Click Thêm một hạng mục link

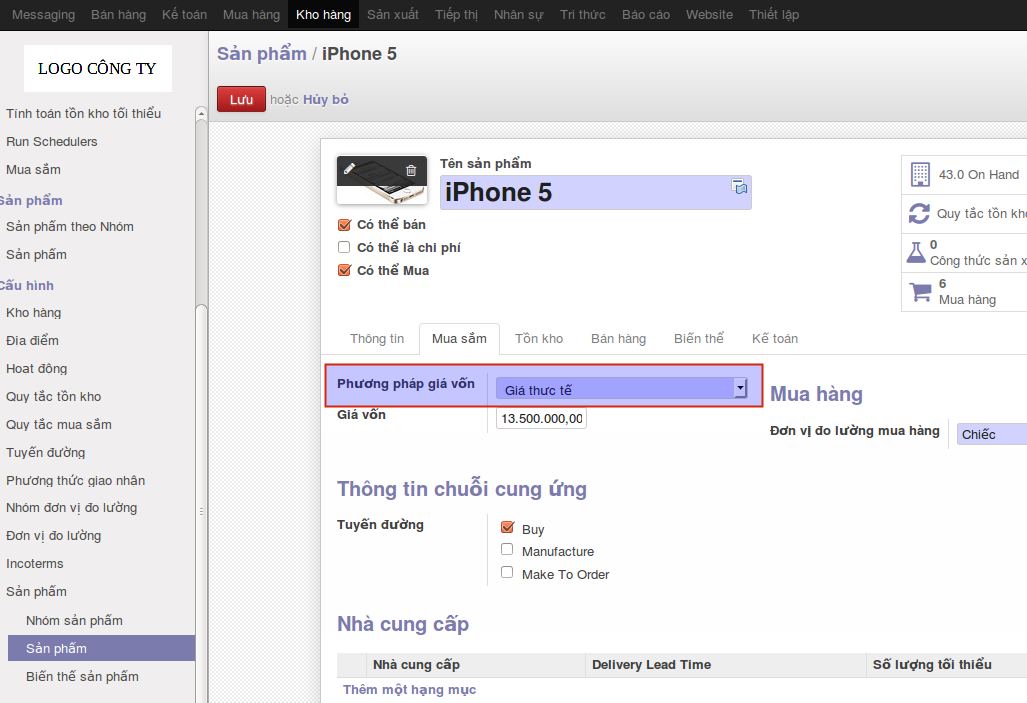point(409,689)
